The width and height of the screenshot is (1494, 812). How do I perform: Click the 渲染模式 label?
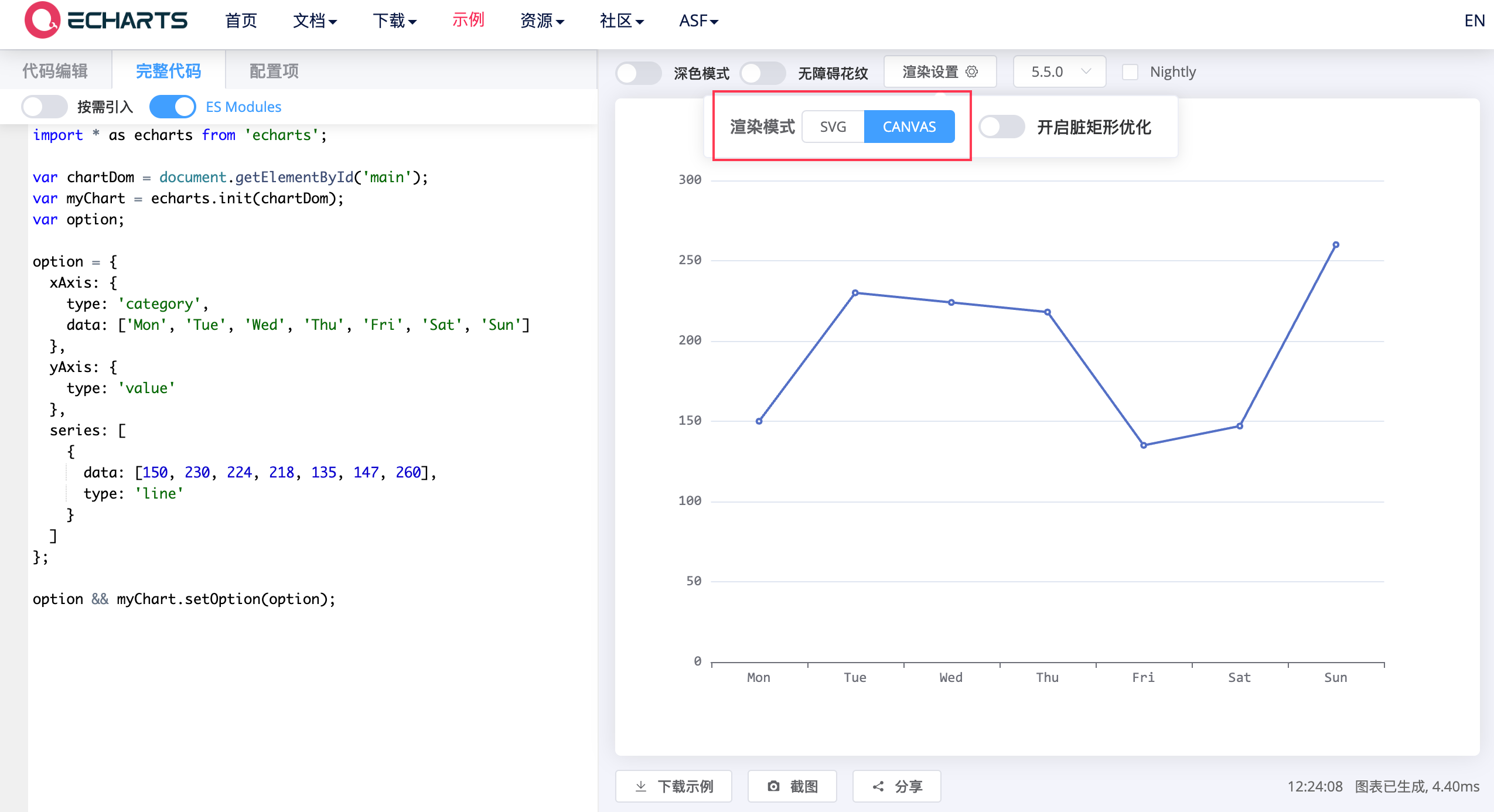click(x=762, y=127)
